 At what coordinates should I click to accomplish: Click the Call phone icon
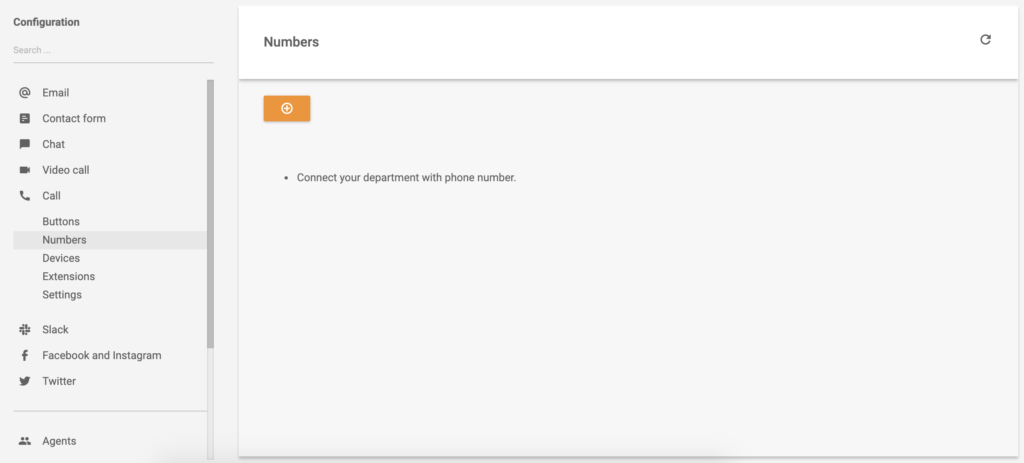(25, 196)
